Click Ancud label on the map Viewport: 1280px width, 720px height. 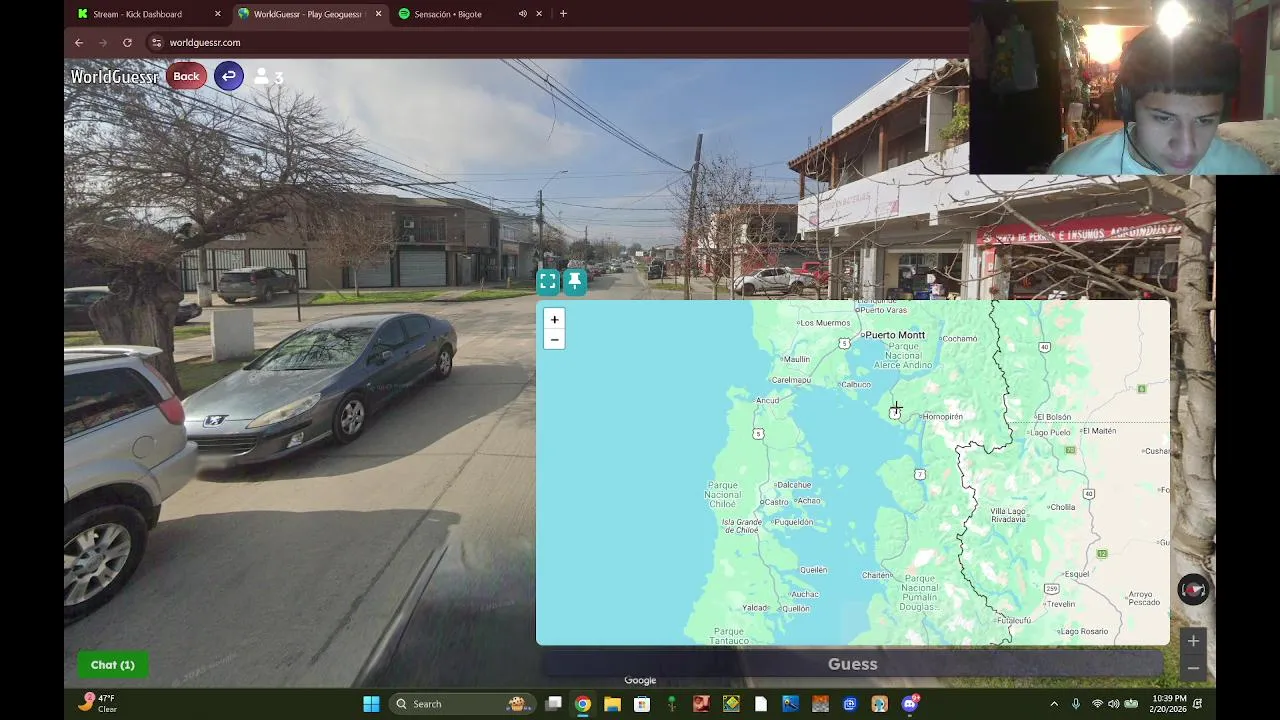(767, 400)
